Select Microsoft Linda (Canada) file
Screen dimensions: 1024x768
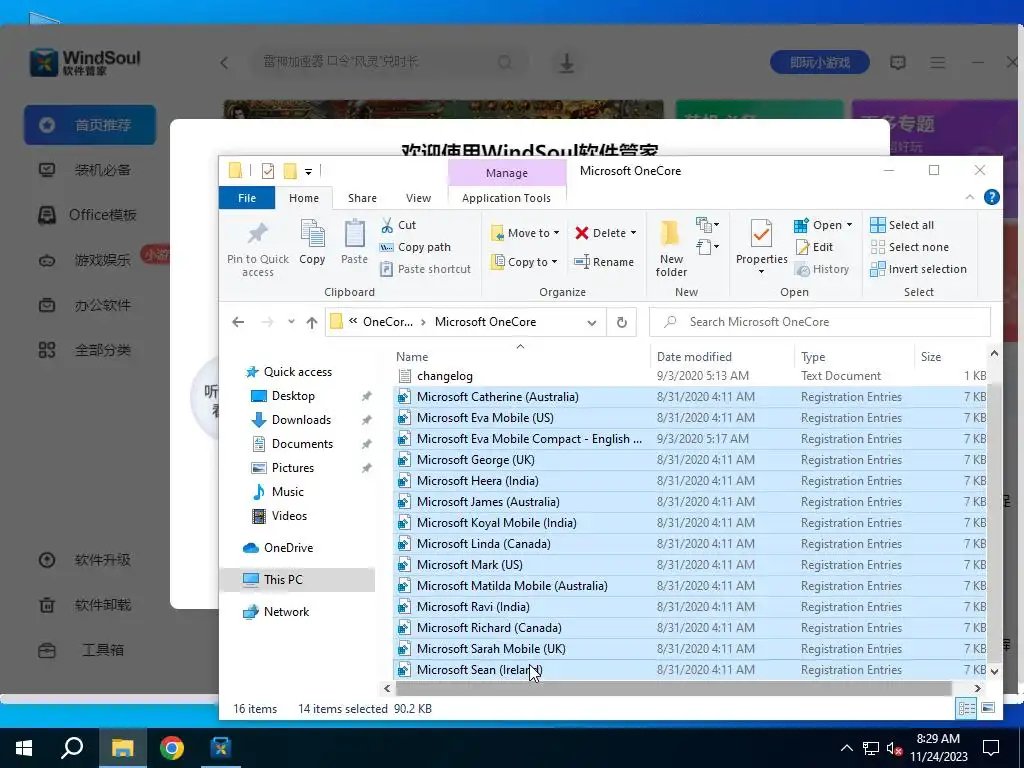(x=483, y=544)
